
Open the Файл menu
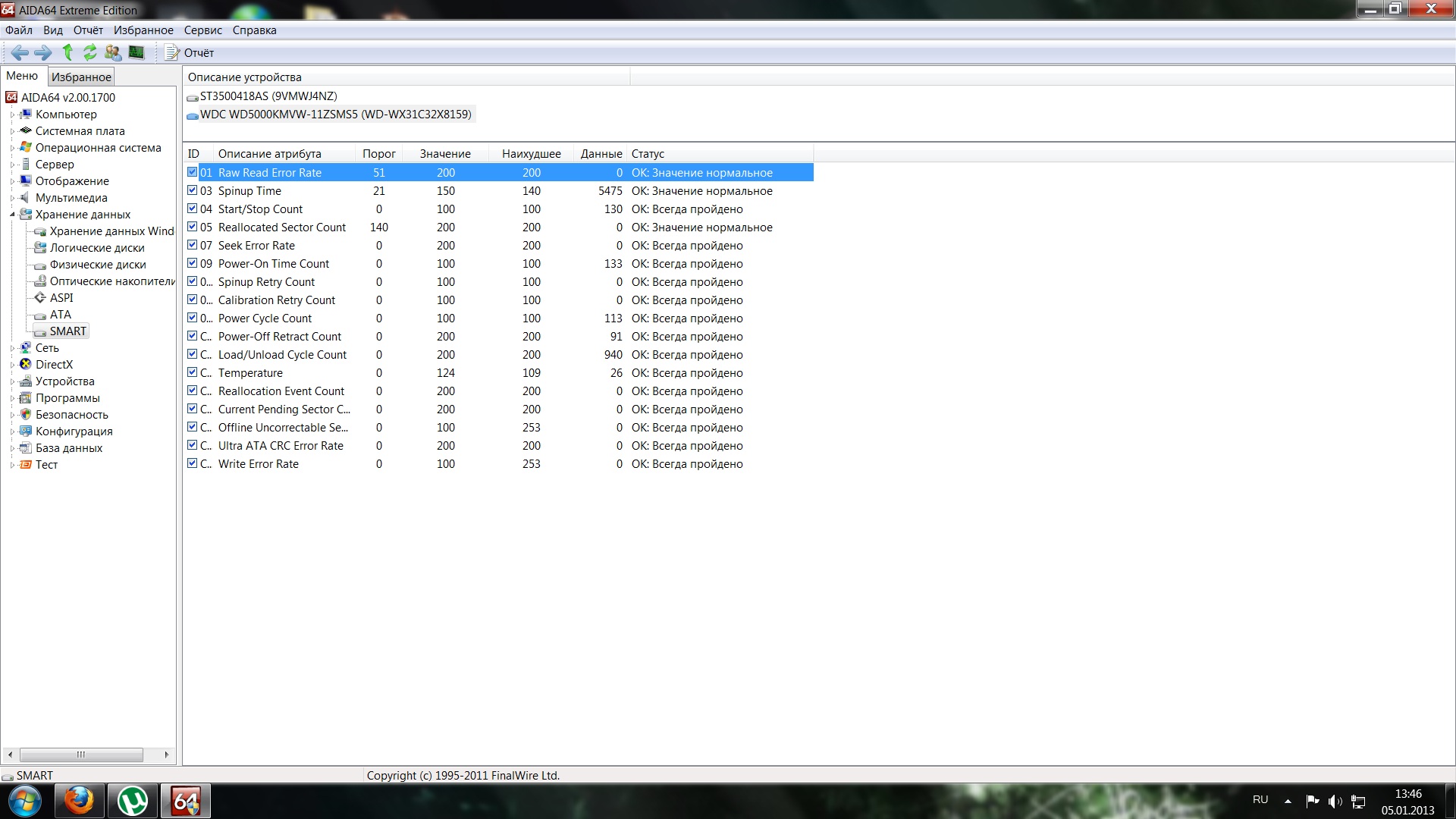[19, 30]
